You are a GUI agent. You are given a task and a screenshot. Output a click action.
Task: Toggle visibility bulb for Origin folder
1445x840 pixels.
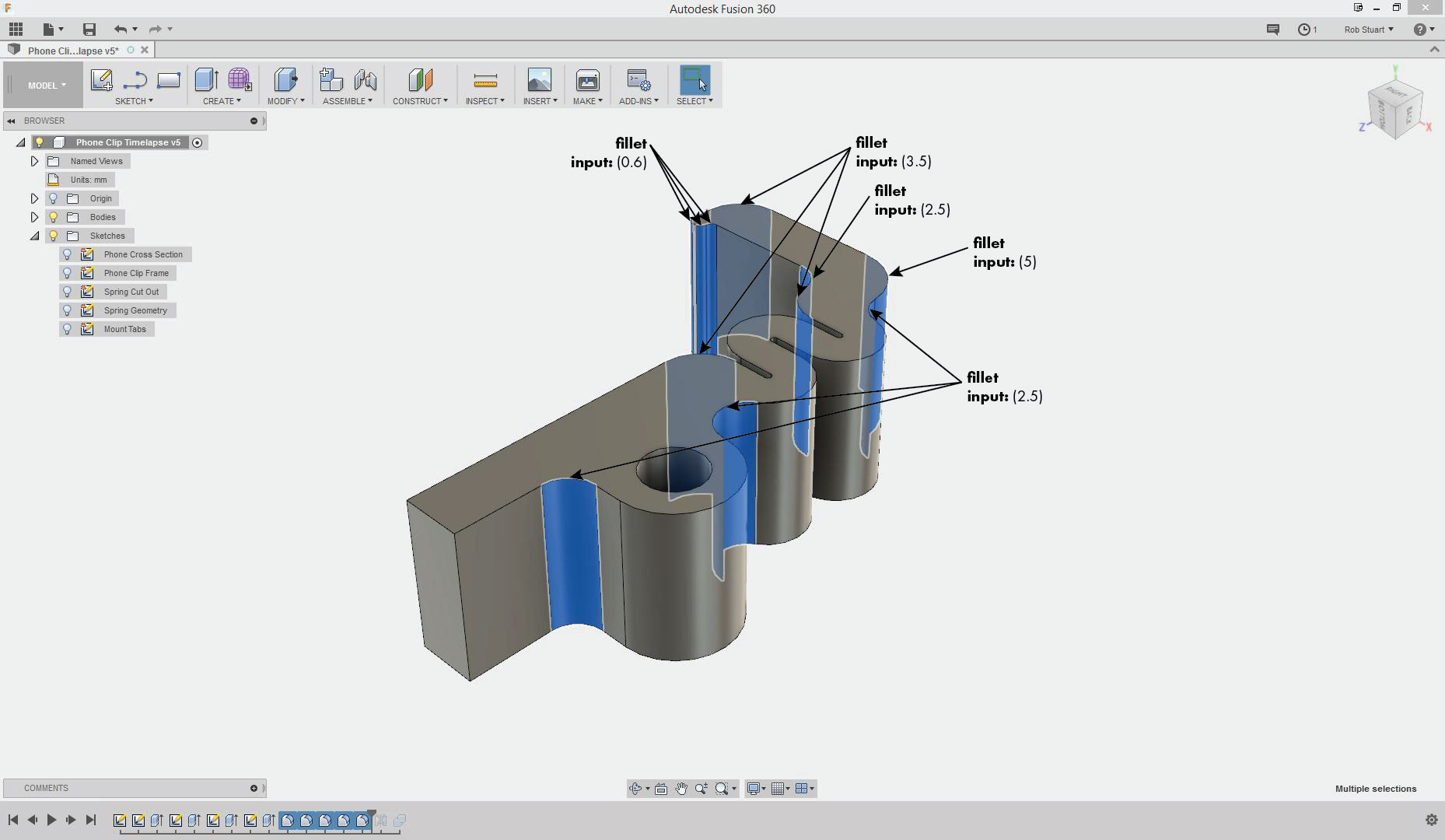click(x=53, y=198)
